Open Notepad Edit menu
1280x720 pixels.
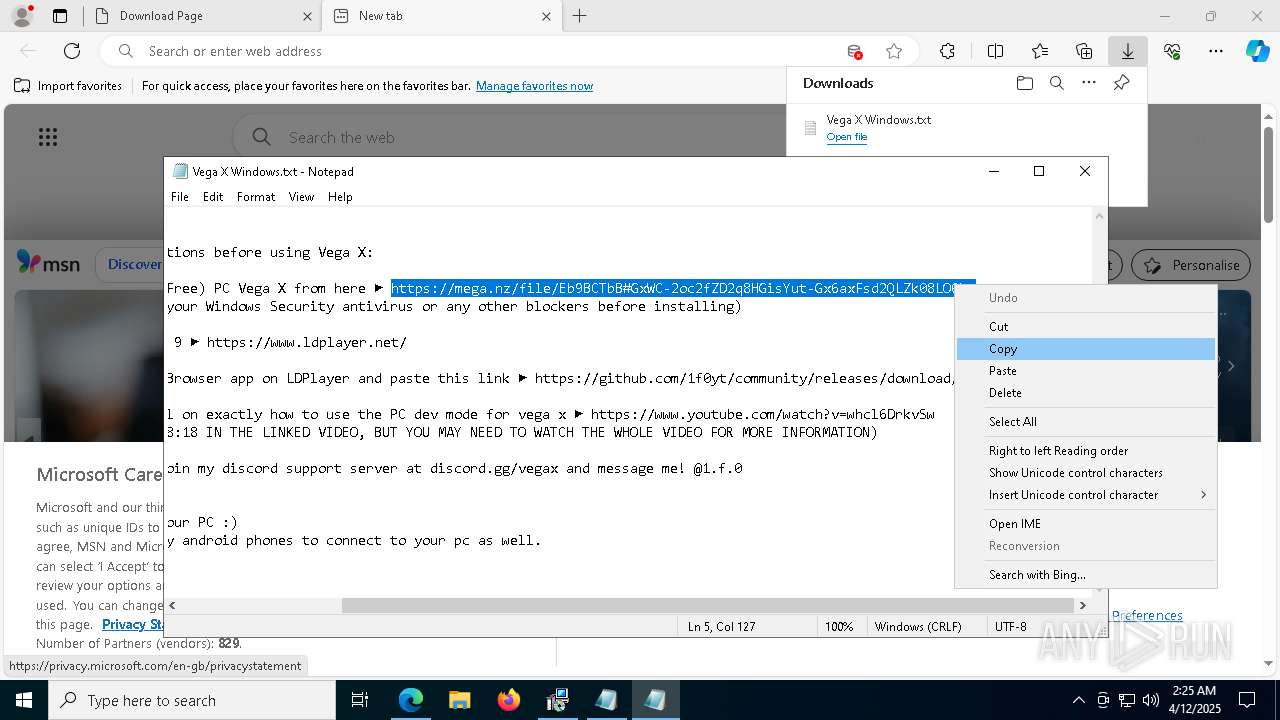pyautogui.click(x=213, y=197)
